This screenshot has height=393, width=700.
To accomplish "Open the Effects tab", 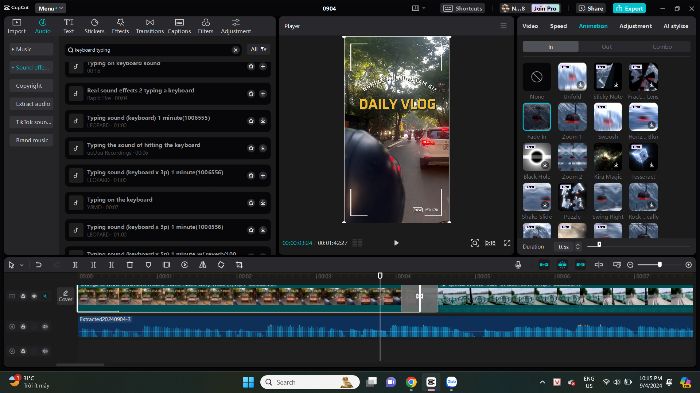I will point(120,26).
